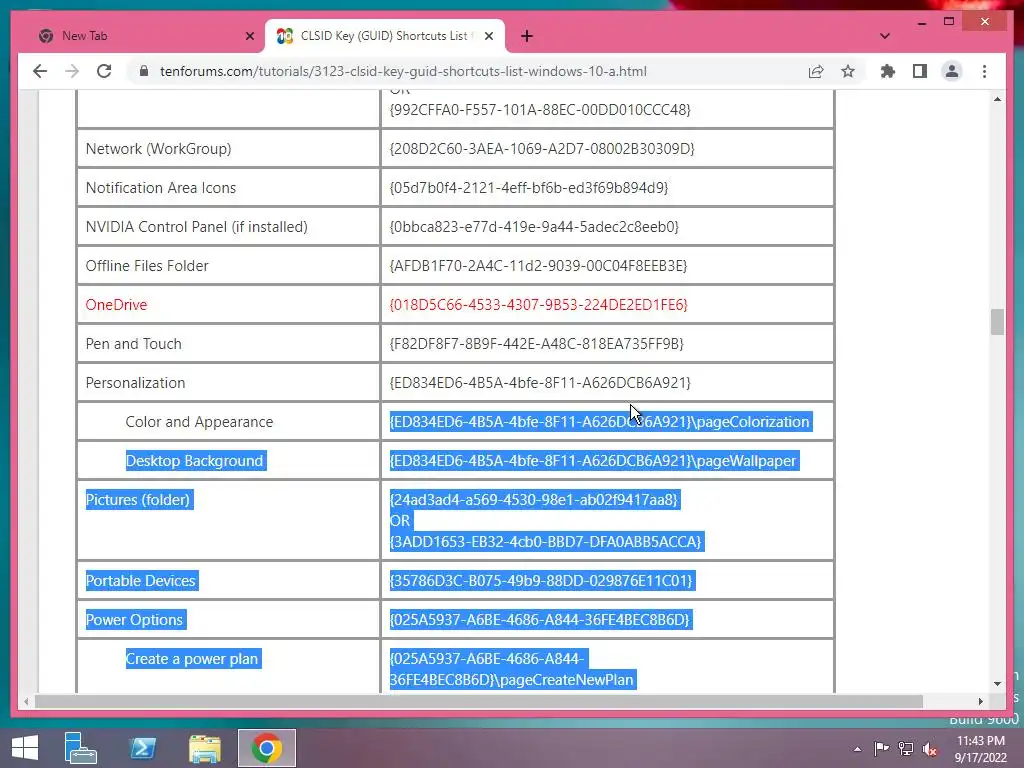Viewport: 1024px width, 768px height.
Task: Go back to the previous page
Action: 40,71
